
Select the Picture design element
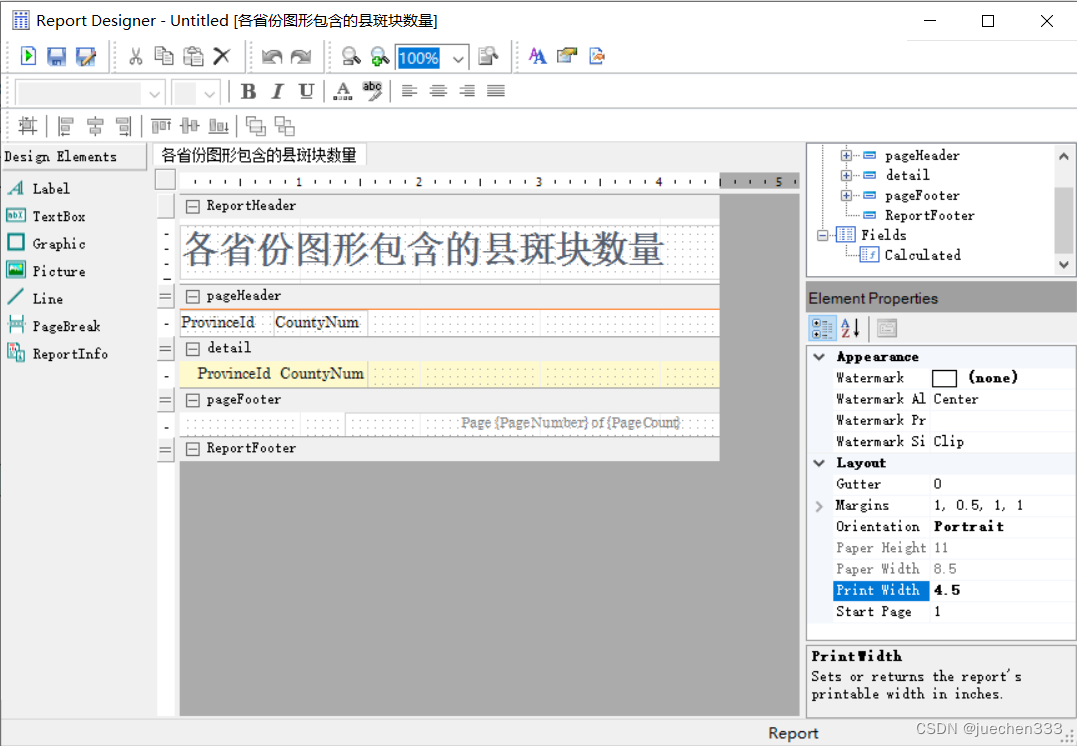click(x=58, y=271)
